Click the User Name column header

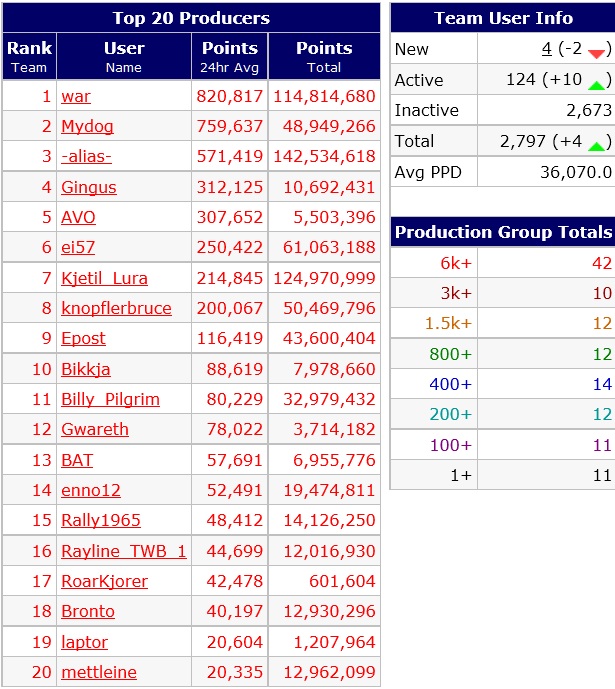click(124, 57)
